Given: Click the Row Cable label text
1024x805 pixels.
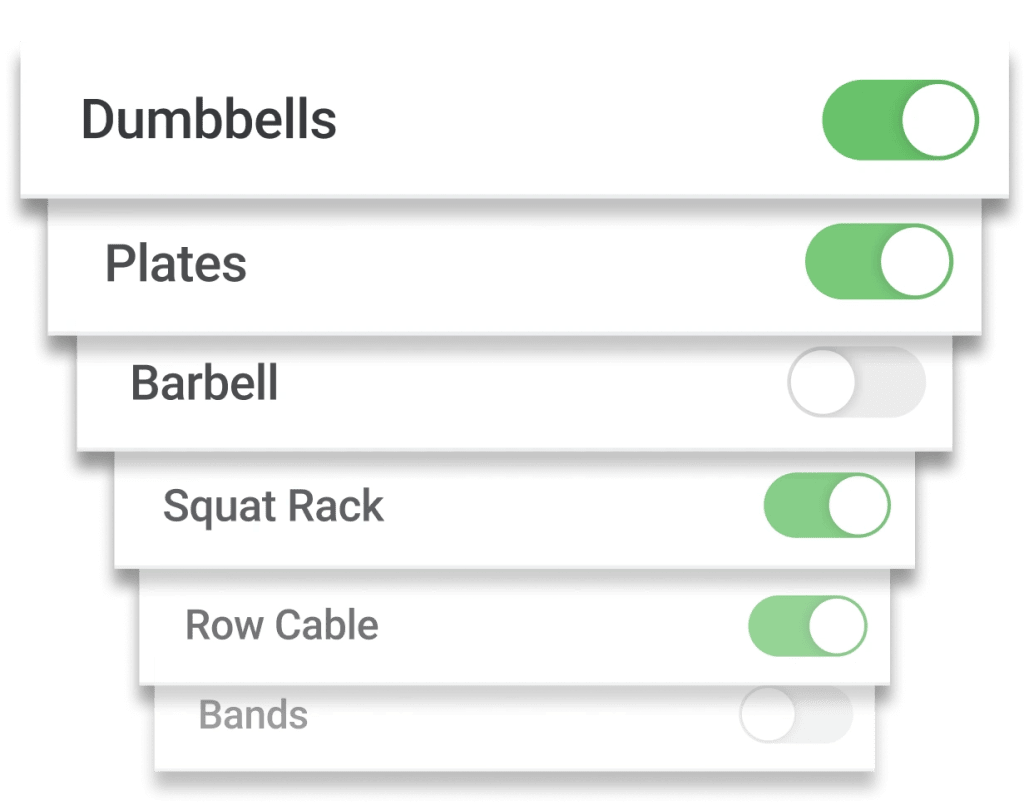Looking at the screenshot, I should 282,626.
